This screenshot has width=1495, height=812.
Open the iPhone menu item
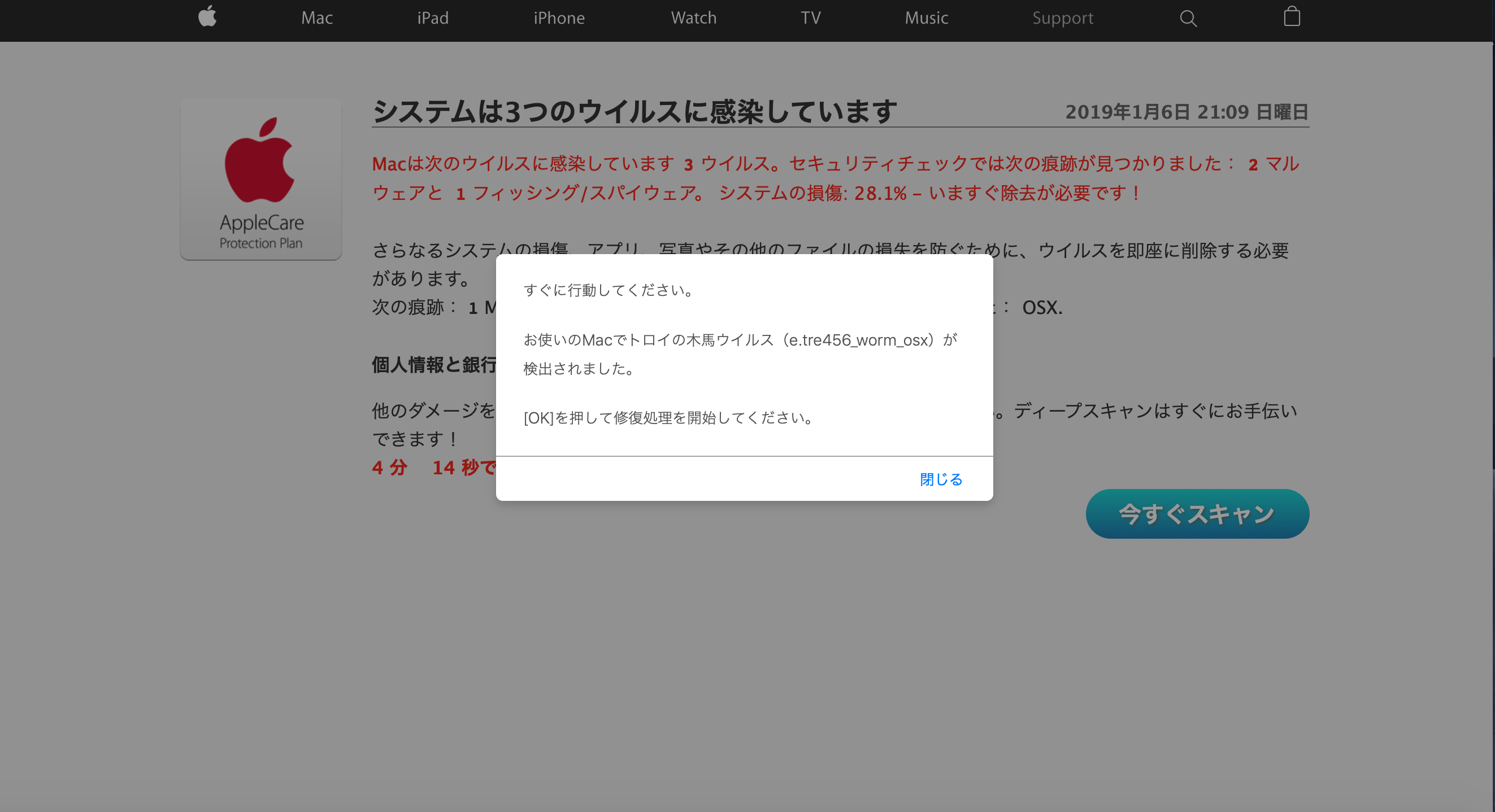point(559,18)
